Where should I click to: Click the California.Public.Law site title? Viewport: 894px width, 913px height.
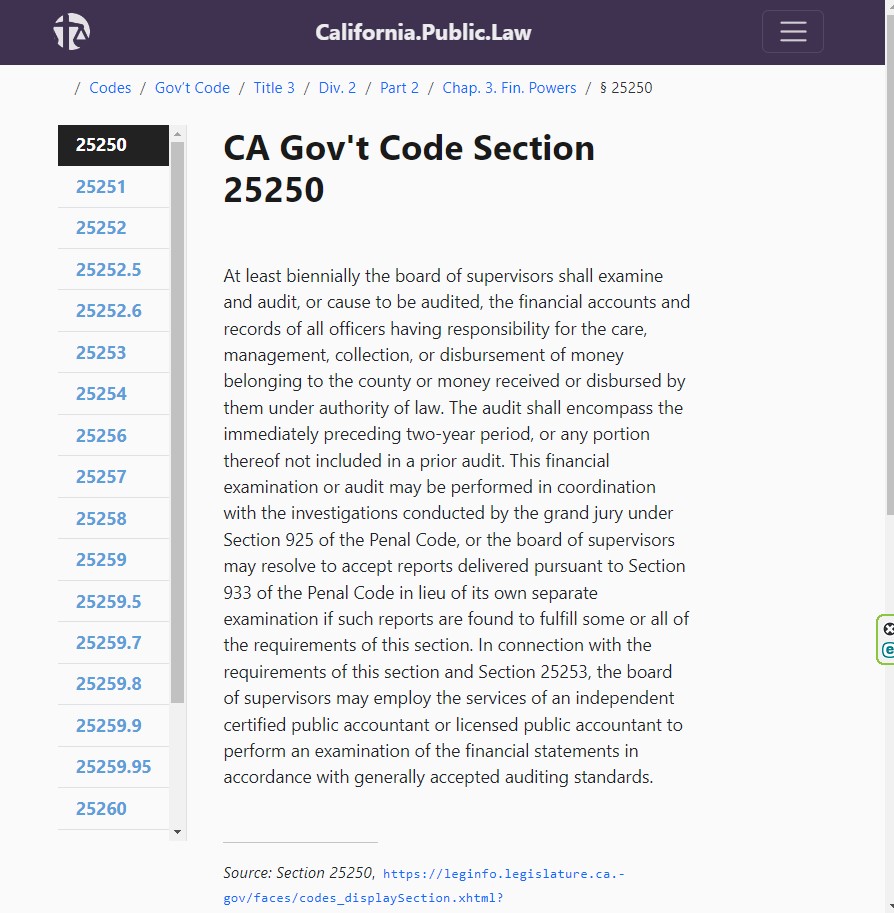pos(423,33)
